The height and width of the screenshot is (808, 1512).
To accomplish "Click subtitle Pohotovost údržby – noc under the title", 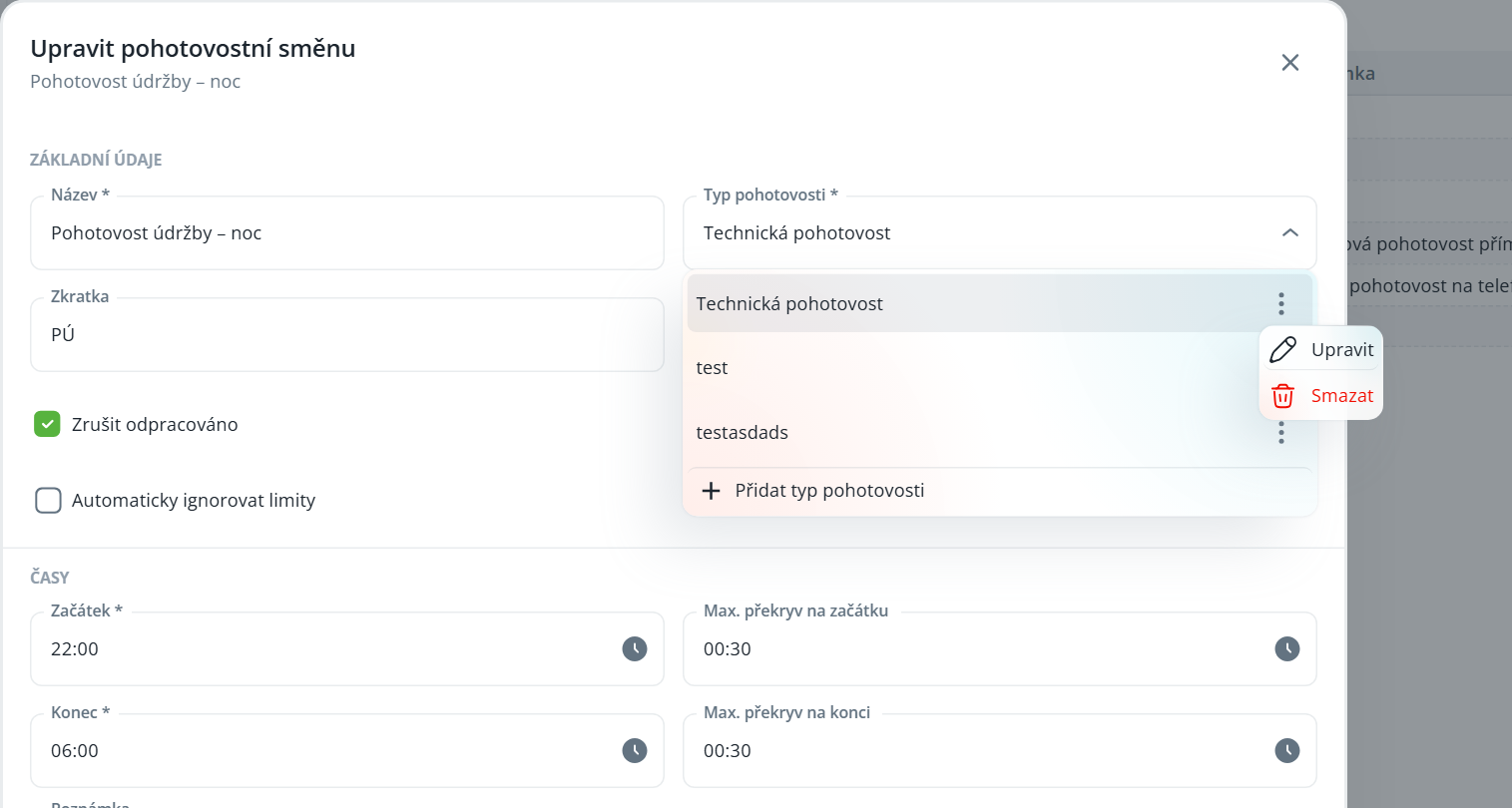I will coord(136,82).
